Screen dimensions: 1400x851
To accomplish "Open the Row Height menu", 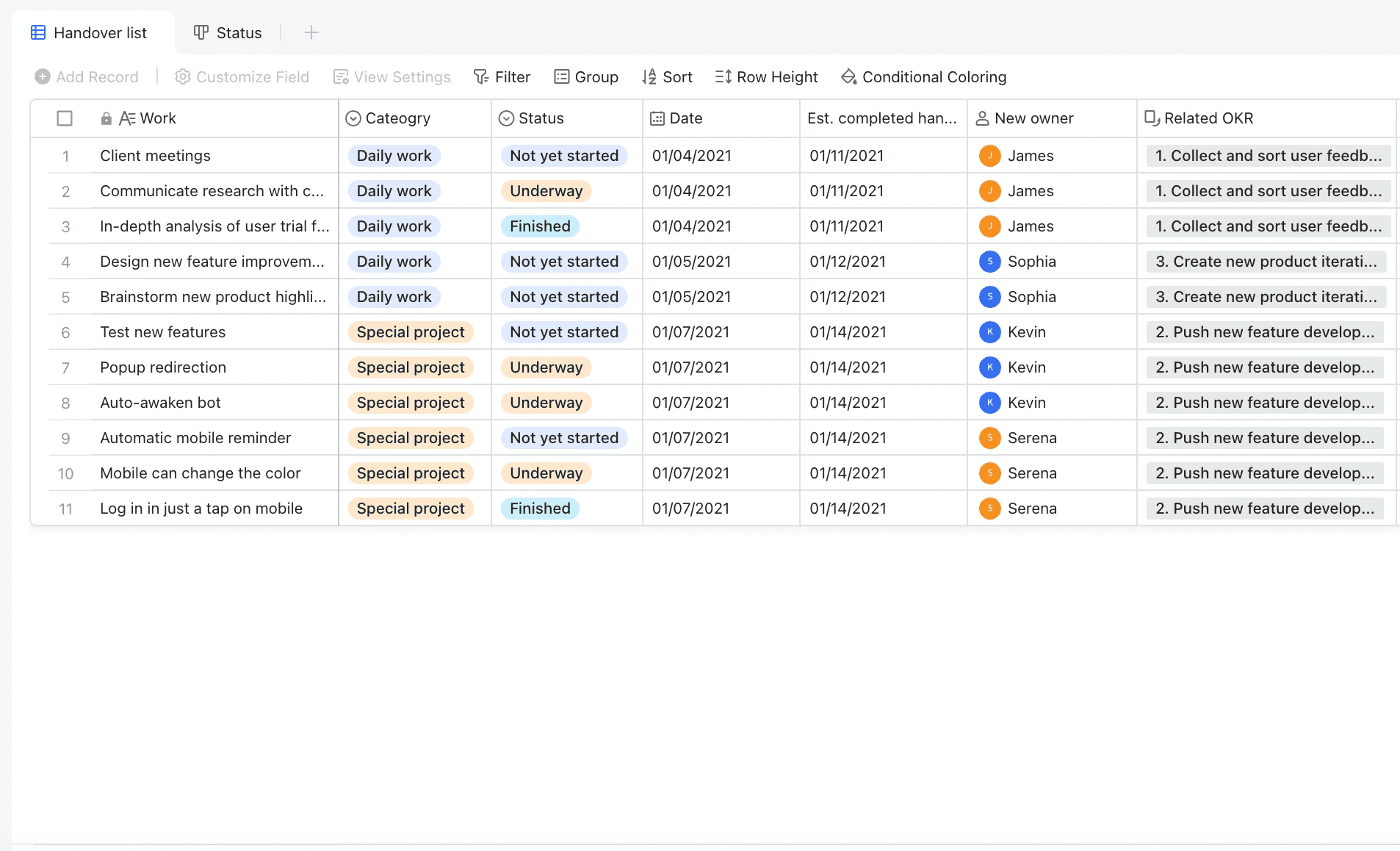I will [x=766, y=77].
